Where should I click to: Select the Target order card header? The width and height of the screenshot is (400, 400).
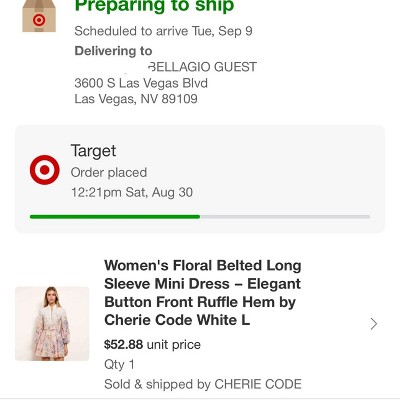pos(200,179)
